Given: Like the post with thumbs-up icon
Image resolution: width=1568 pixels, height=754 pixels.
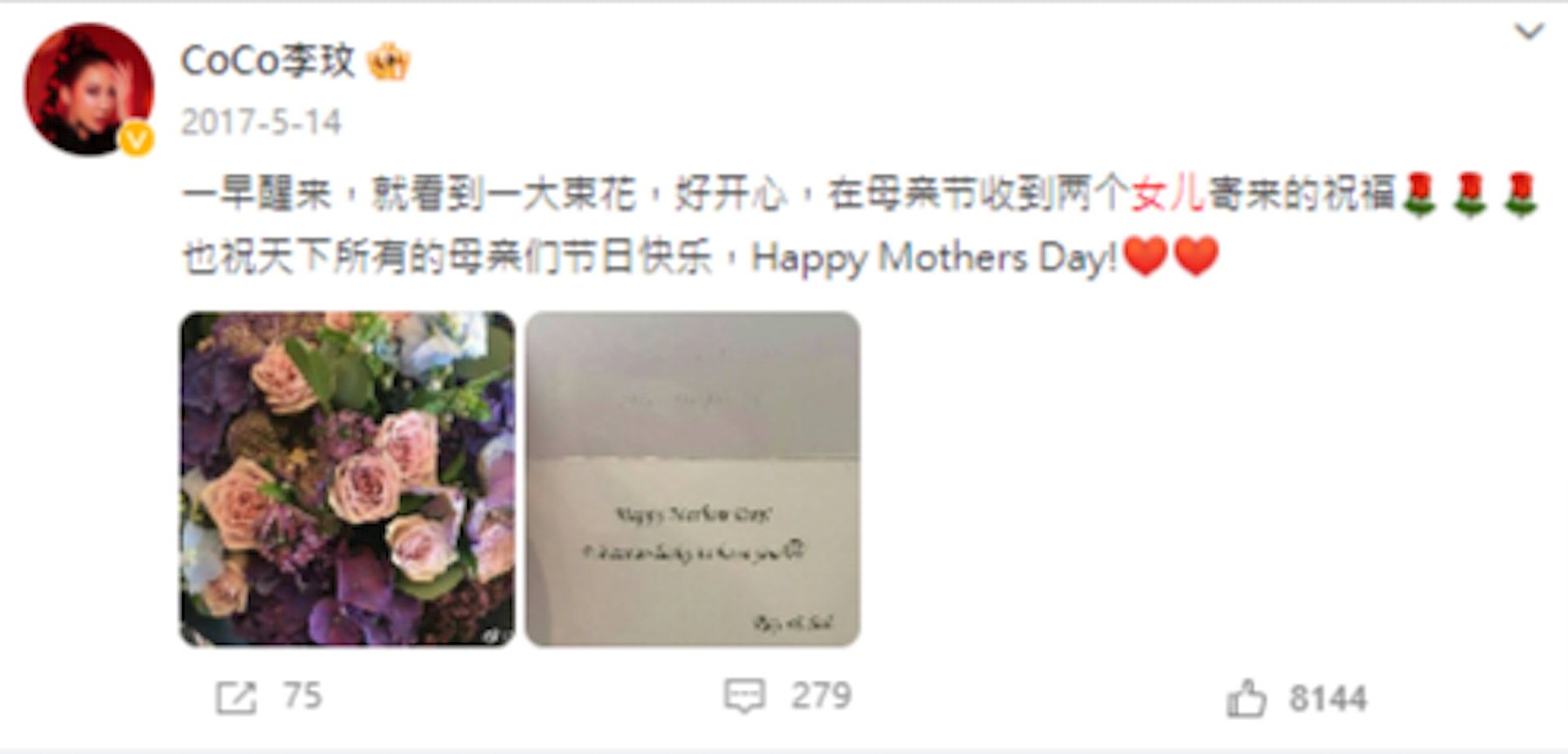Looking at the screenshot, I should [1246, 698].
